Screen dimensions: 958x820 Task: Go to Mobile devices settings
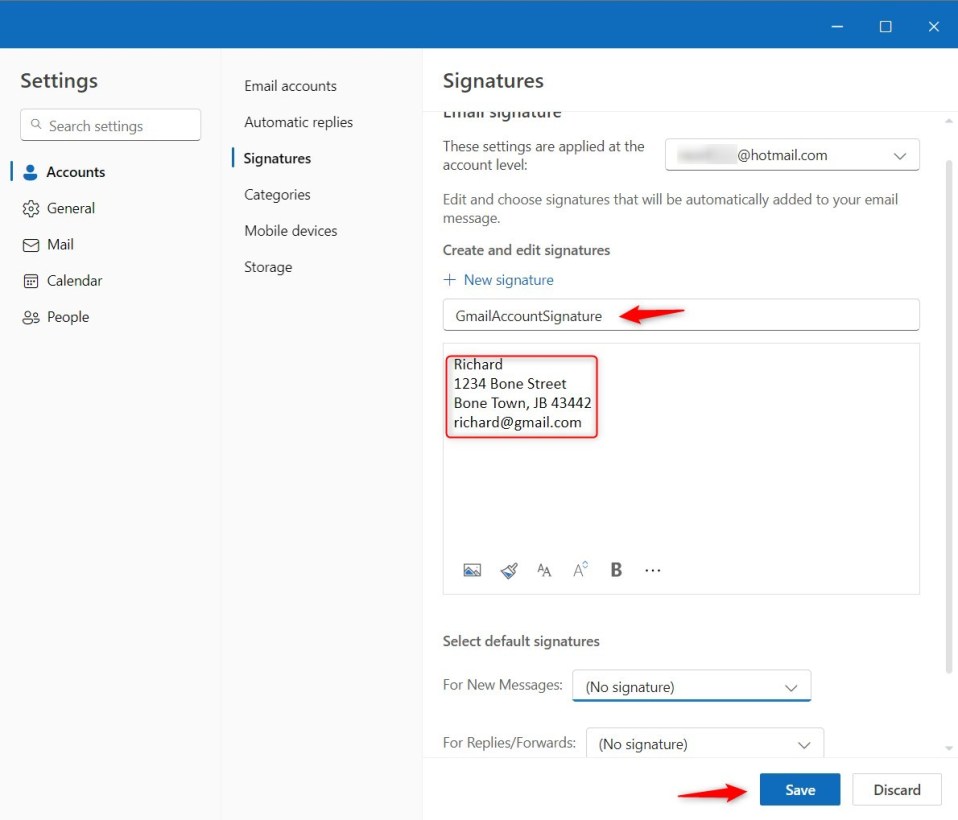290,230
